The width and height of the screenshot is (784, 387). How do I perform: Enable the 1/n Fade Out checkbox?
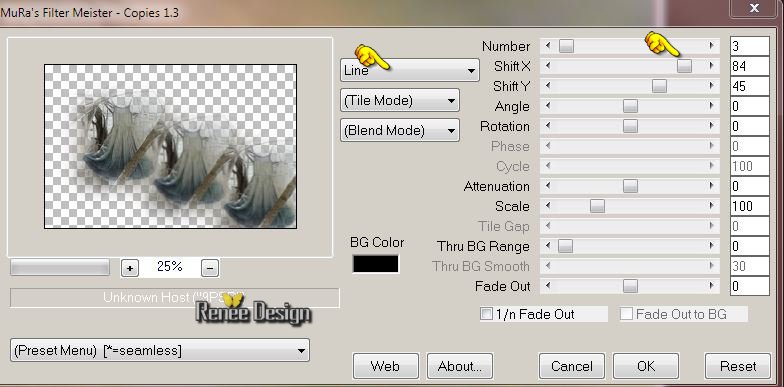(486, 314)
